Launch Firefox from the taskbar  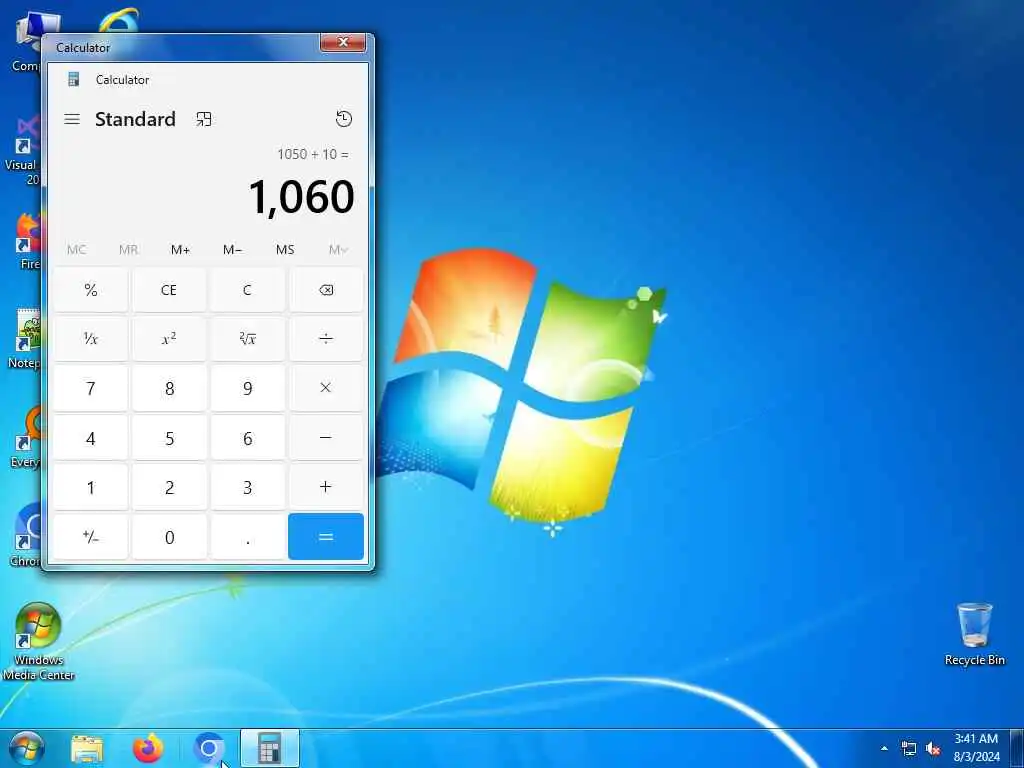[148, 749]
